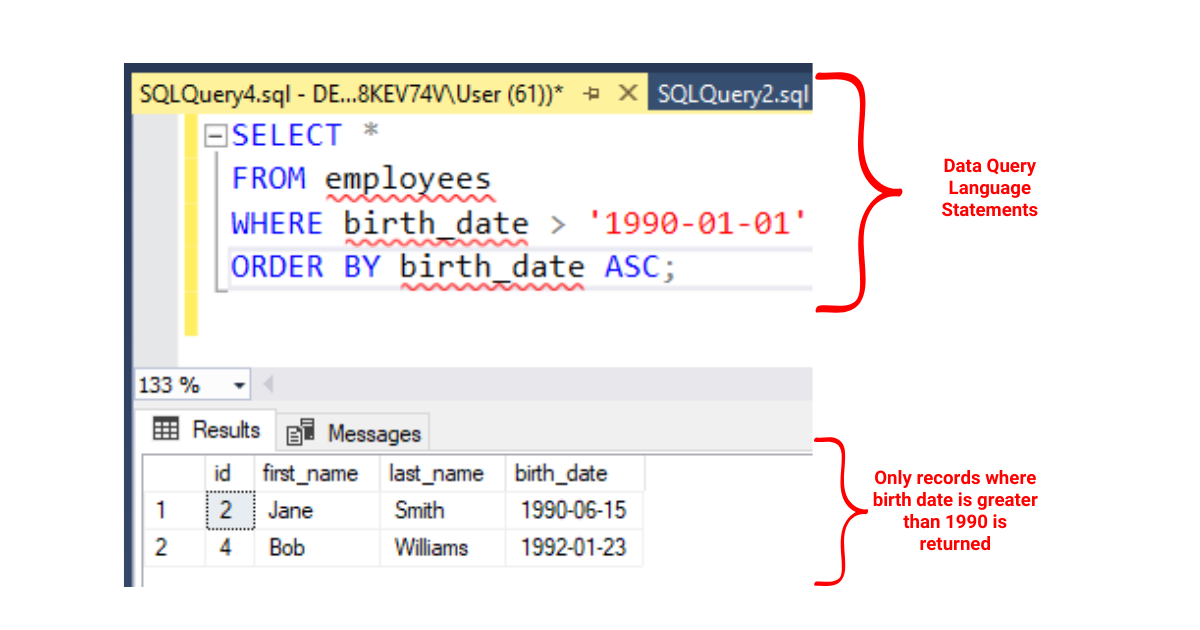Click the first_name column header
1200x630 pixels.
pyautogui.click(x=318, y=473)
